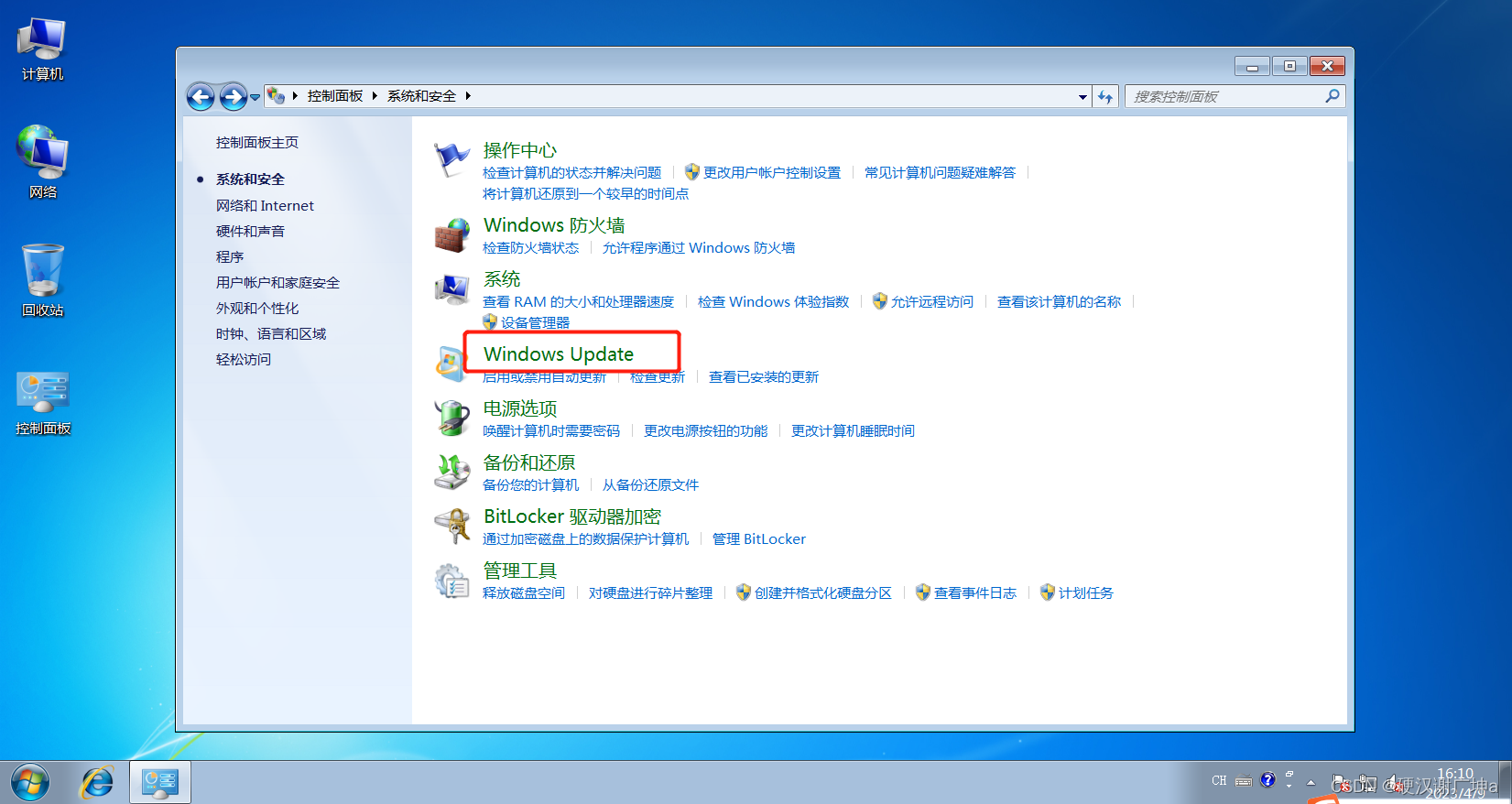Open the Windows 防火墙 brick wall icon
Viewport: 1512px width, 804px height.
[451, 235]
